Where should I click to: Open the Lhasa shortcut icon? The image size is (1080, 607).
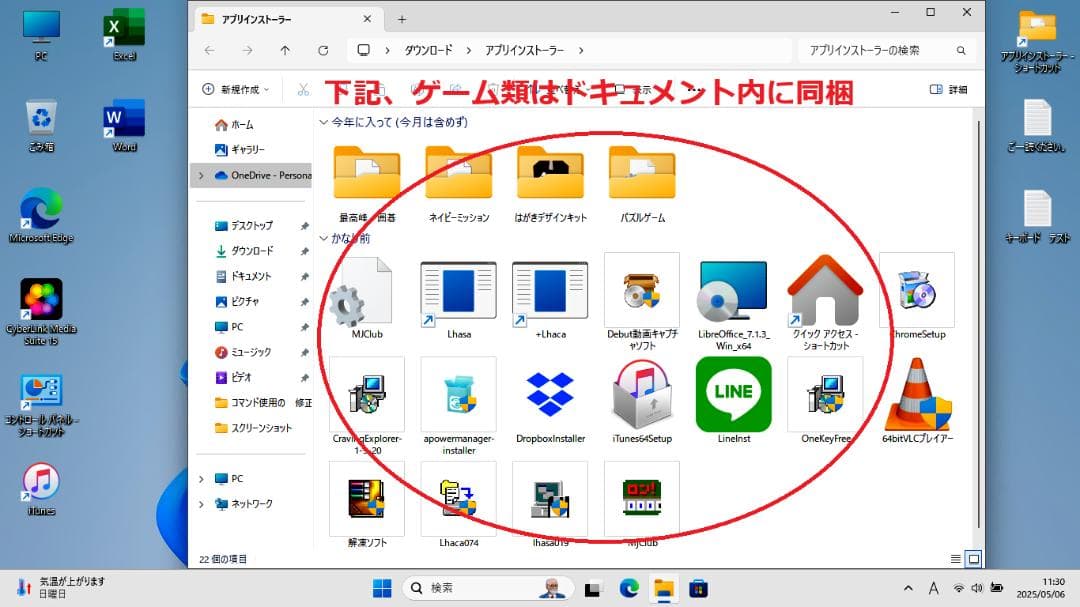pyautogui.click(x=459, y=292)
